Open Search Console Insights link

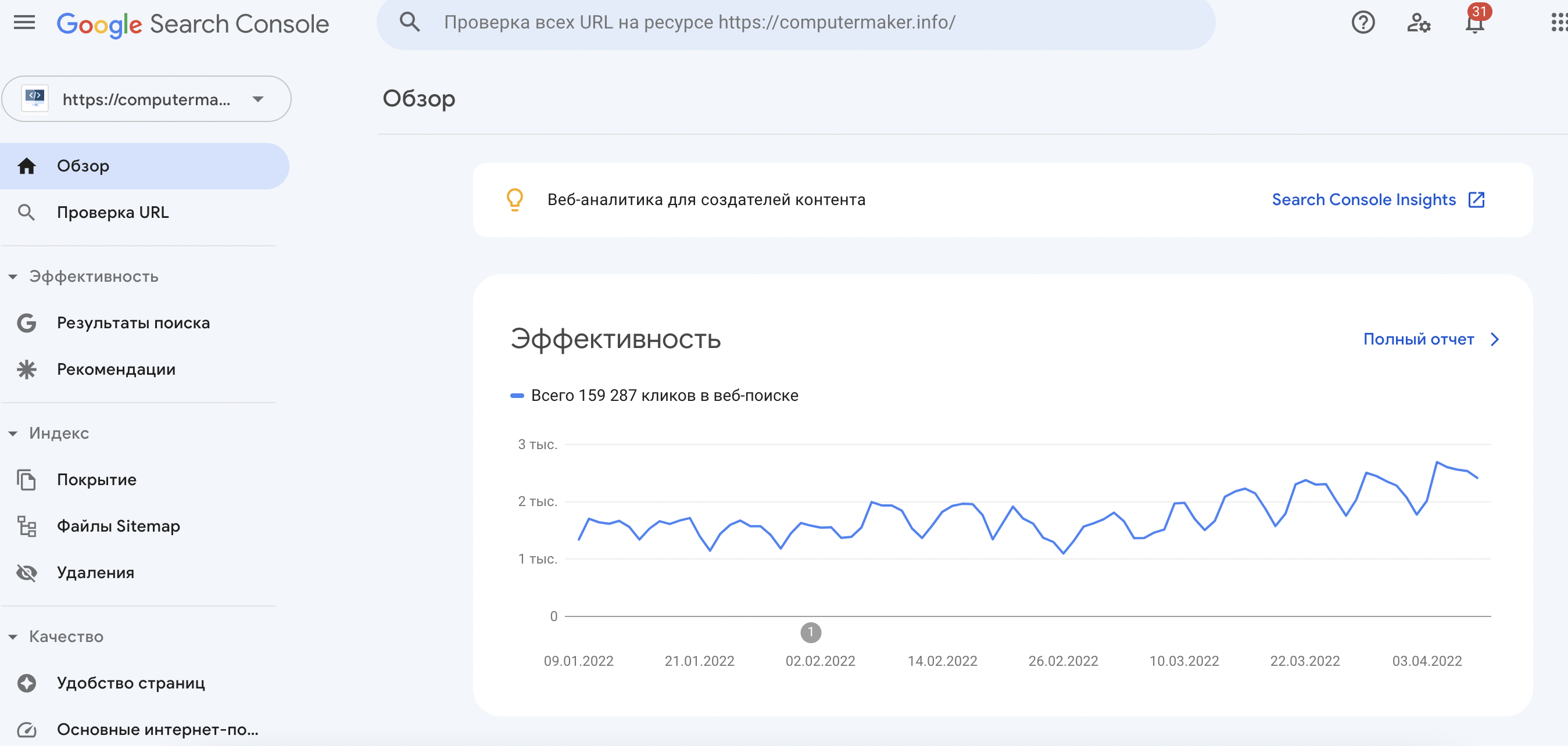point(1363,200)
